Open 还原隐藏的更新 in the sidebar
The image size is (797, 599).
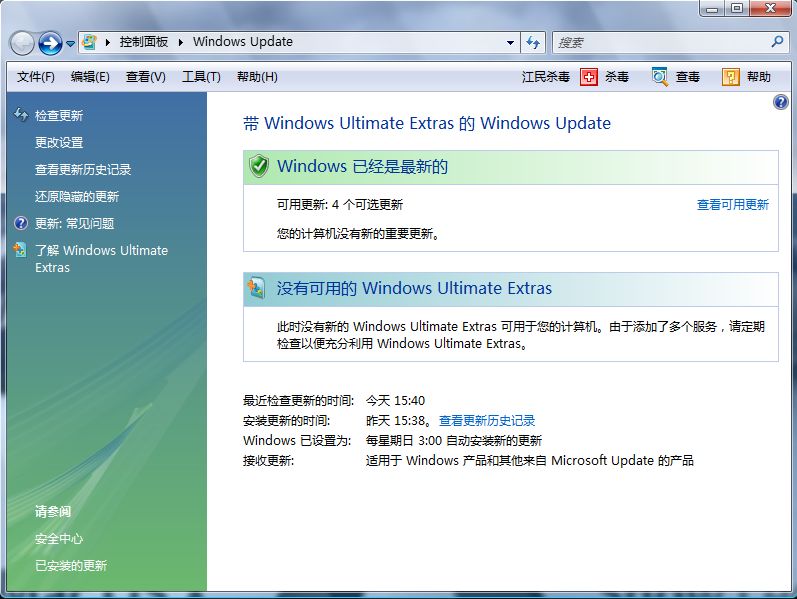[77, 196]
